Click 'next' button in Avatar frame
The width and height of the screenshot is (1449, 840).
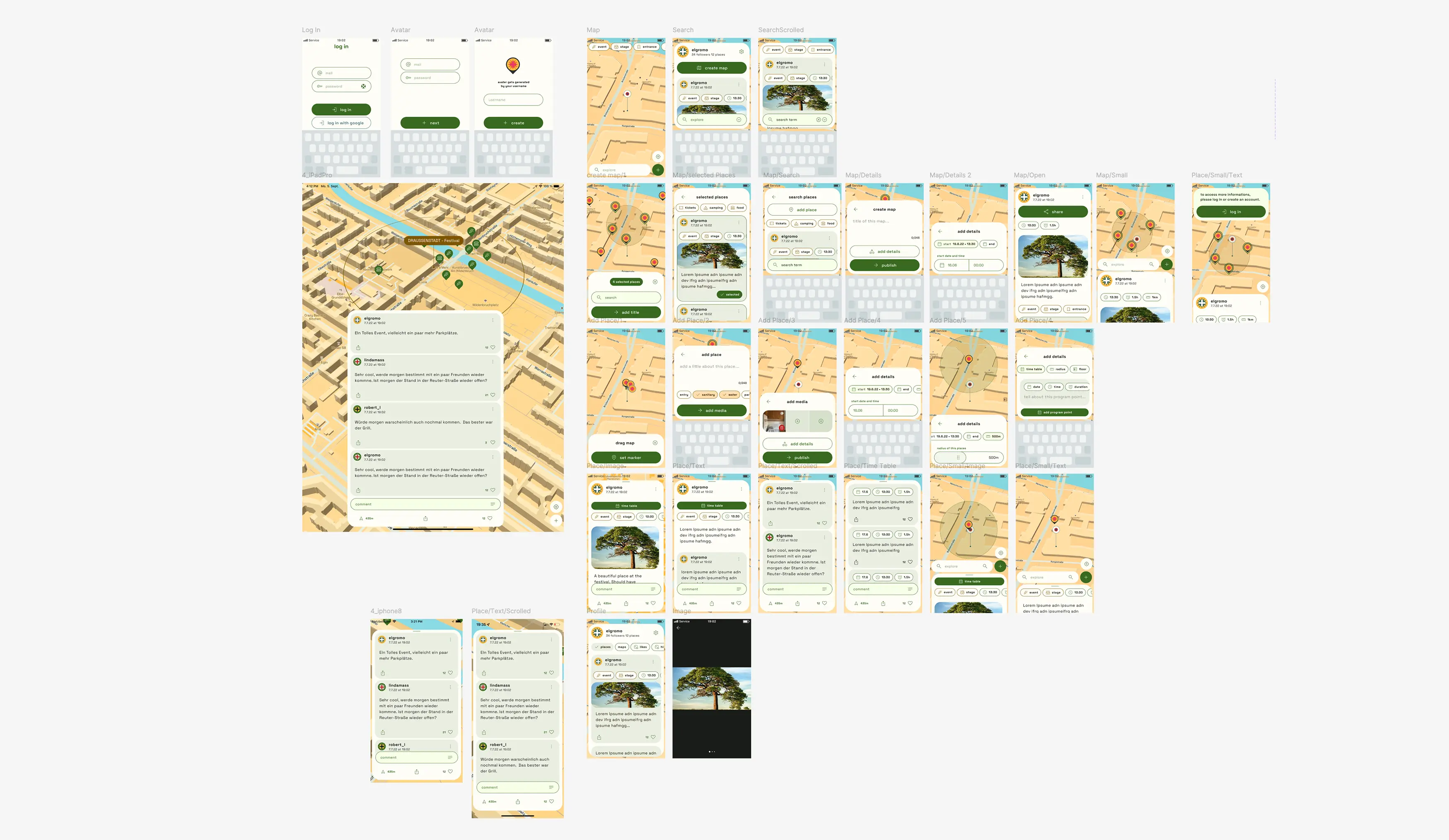tap(430, 123)
